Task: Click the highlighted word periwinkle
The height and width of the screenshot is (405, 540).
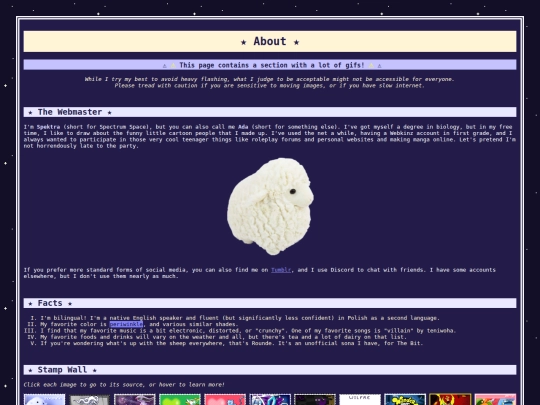Action: [x=126, y=324]
